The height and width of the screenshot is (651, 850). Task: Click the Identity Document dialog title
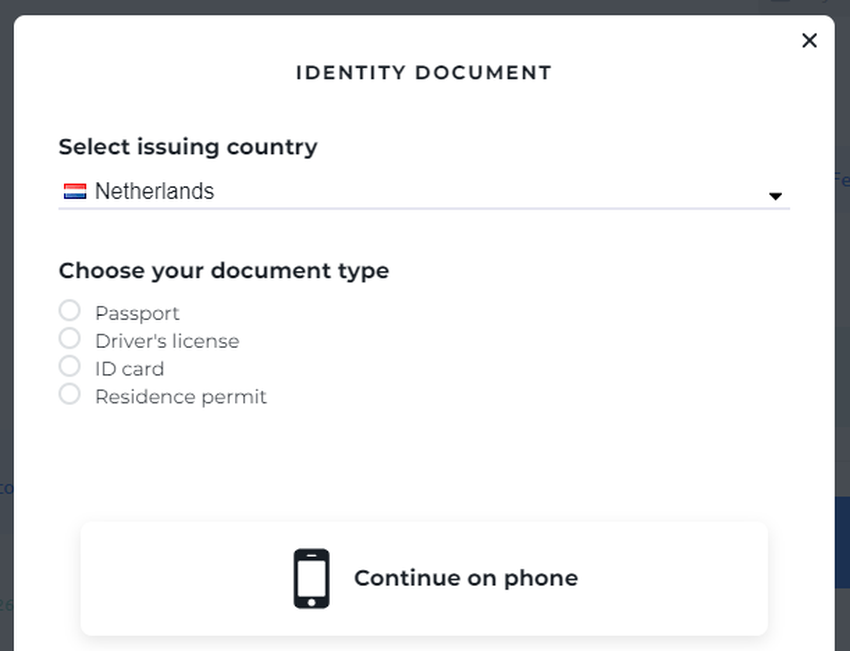[424, 73]
